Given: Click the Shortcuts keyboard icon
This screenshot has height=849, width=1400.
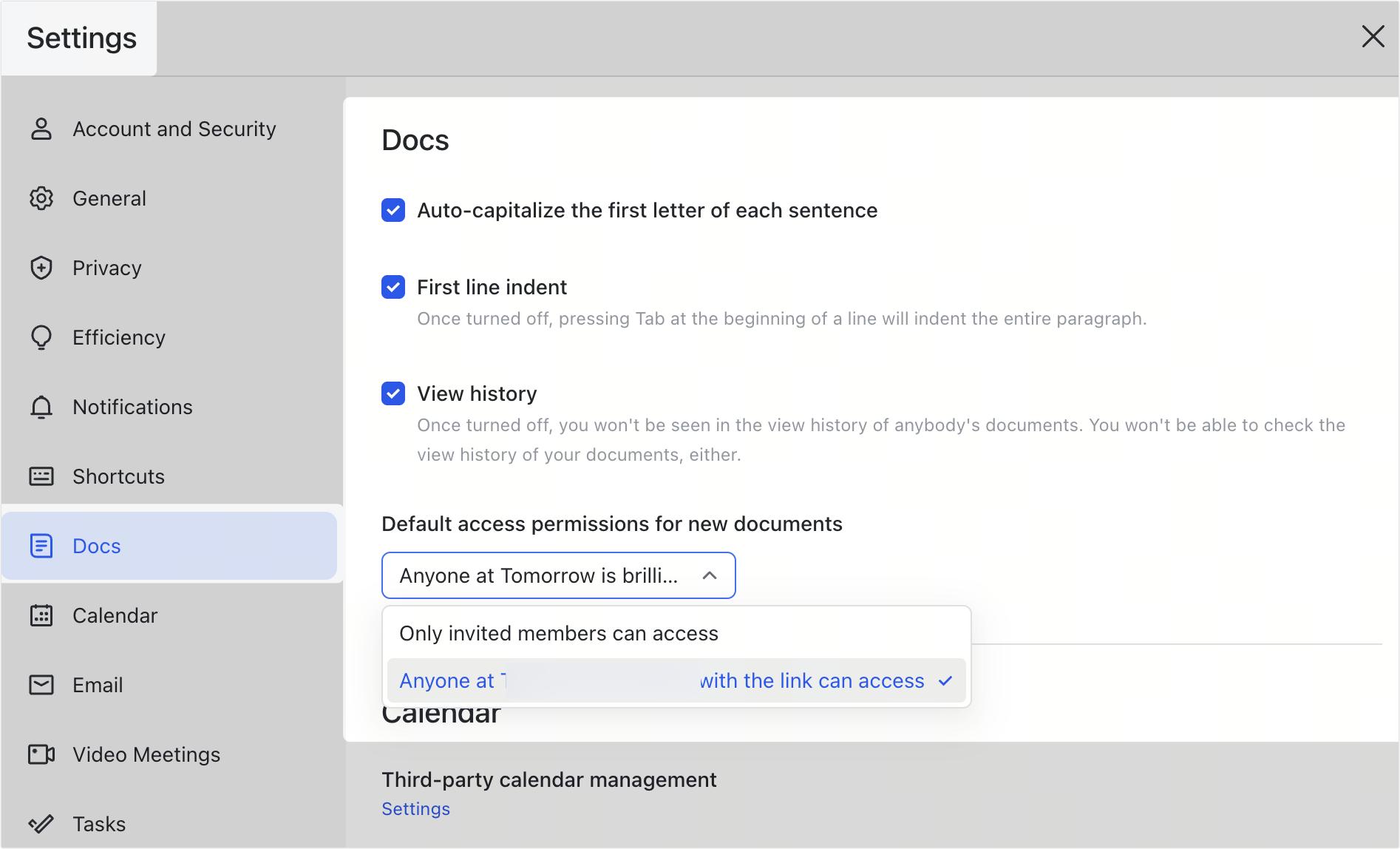Looking at the screenshot, I should [41, 476].
